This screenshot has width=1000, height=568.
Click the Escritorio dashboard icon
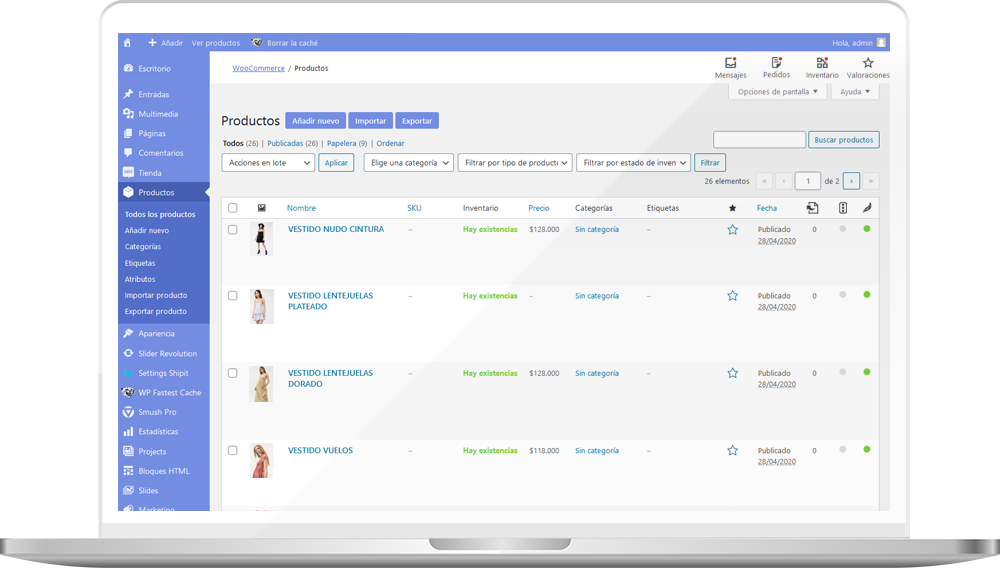[x=128, y=68]
